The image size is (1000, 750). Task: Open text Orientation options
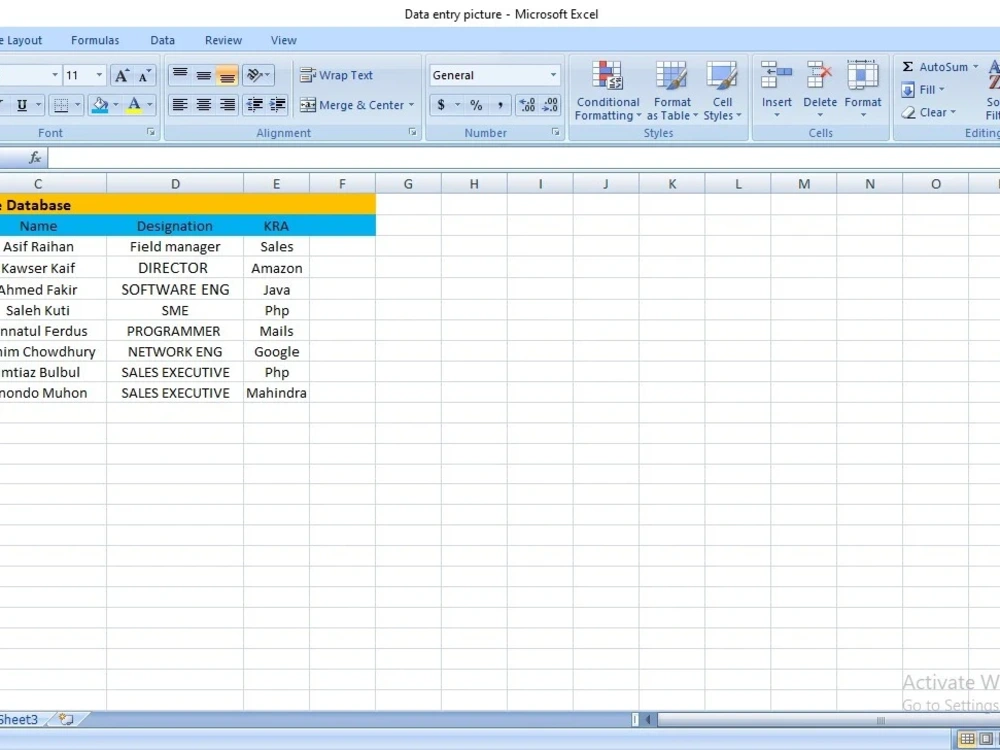point(258,75)
